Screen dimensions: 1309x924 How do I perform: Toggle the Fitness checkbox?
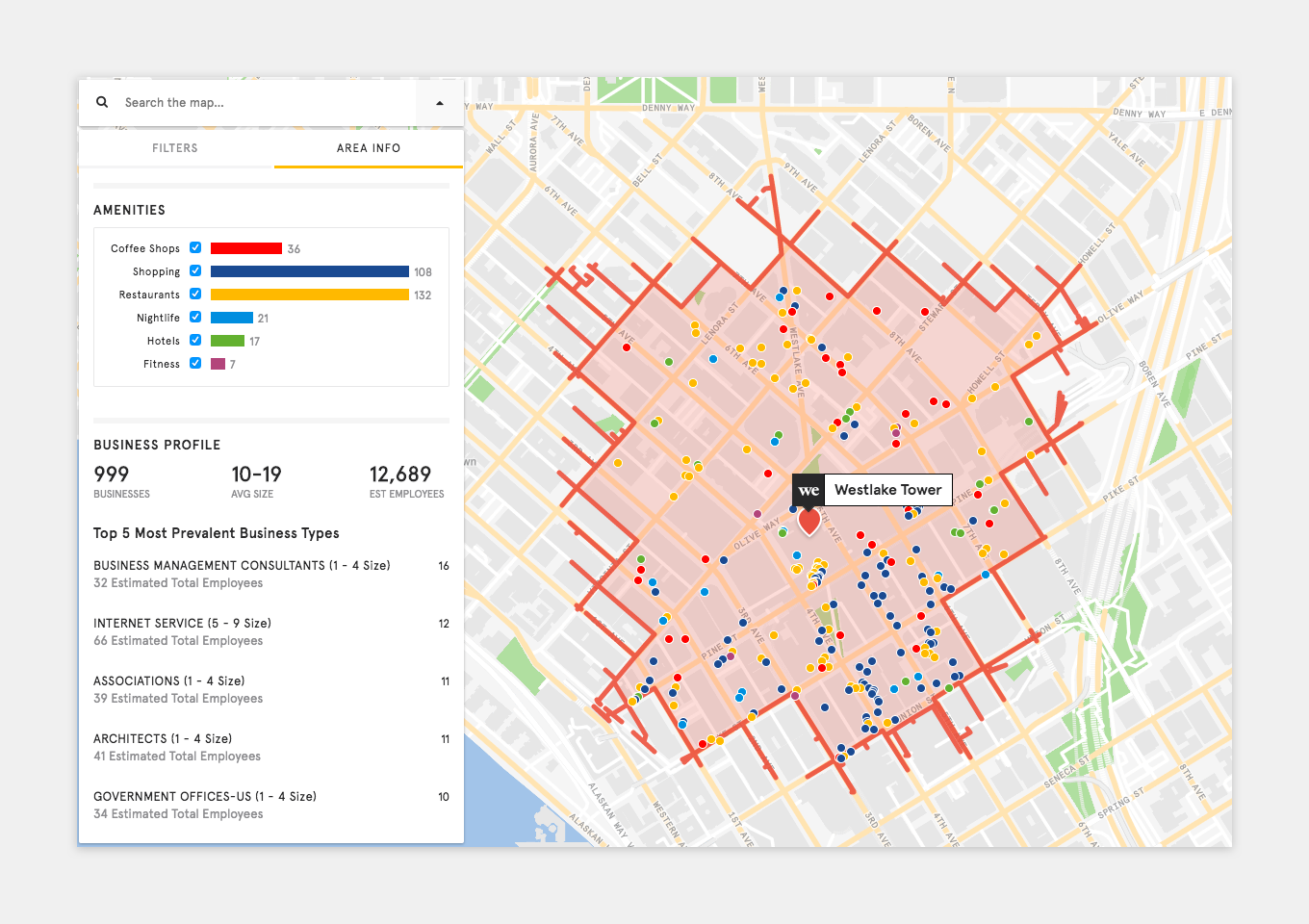(x=195, y=363)
